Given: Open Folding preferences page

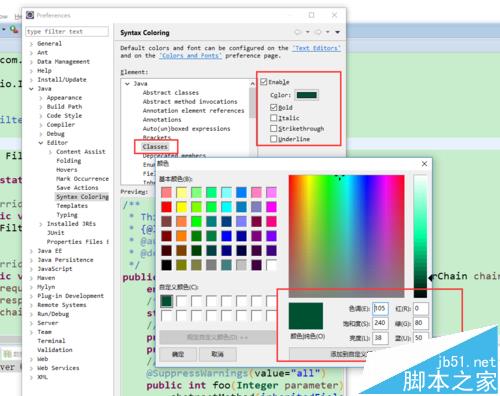Looking at the screenshot, I should click(69, 161).
